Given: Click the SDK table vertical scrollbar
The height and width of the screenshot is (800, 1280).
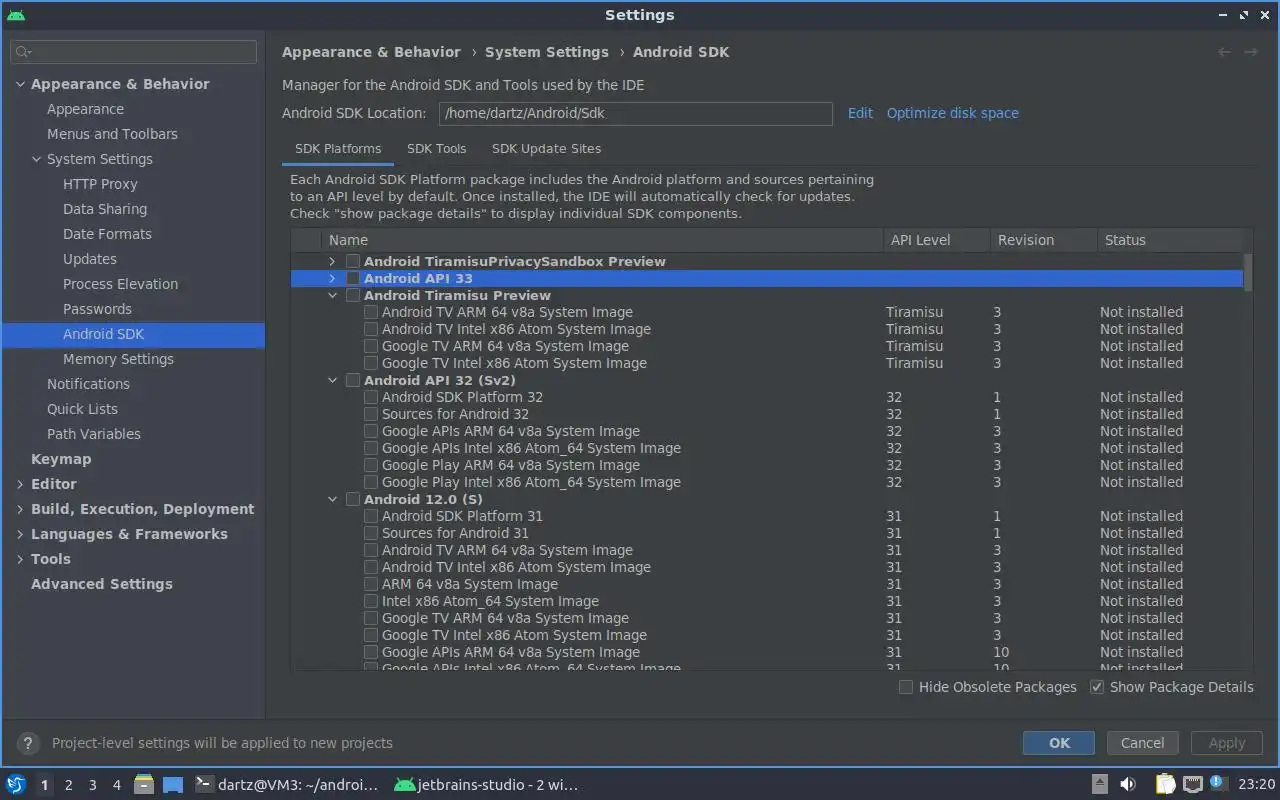Looking at the screenshot, I should [x=1247, y=272].
